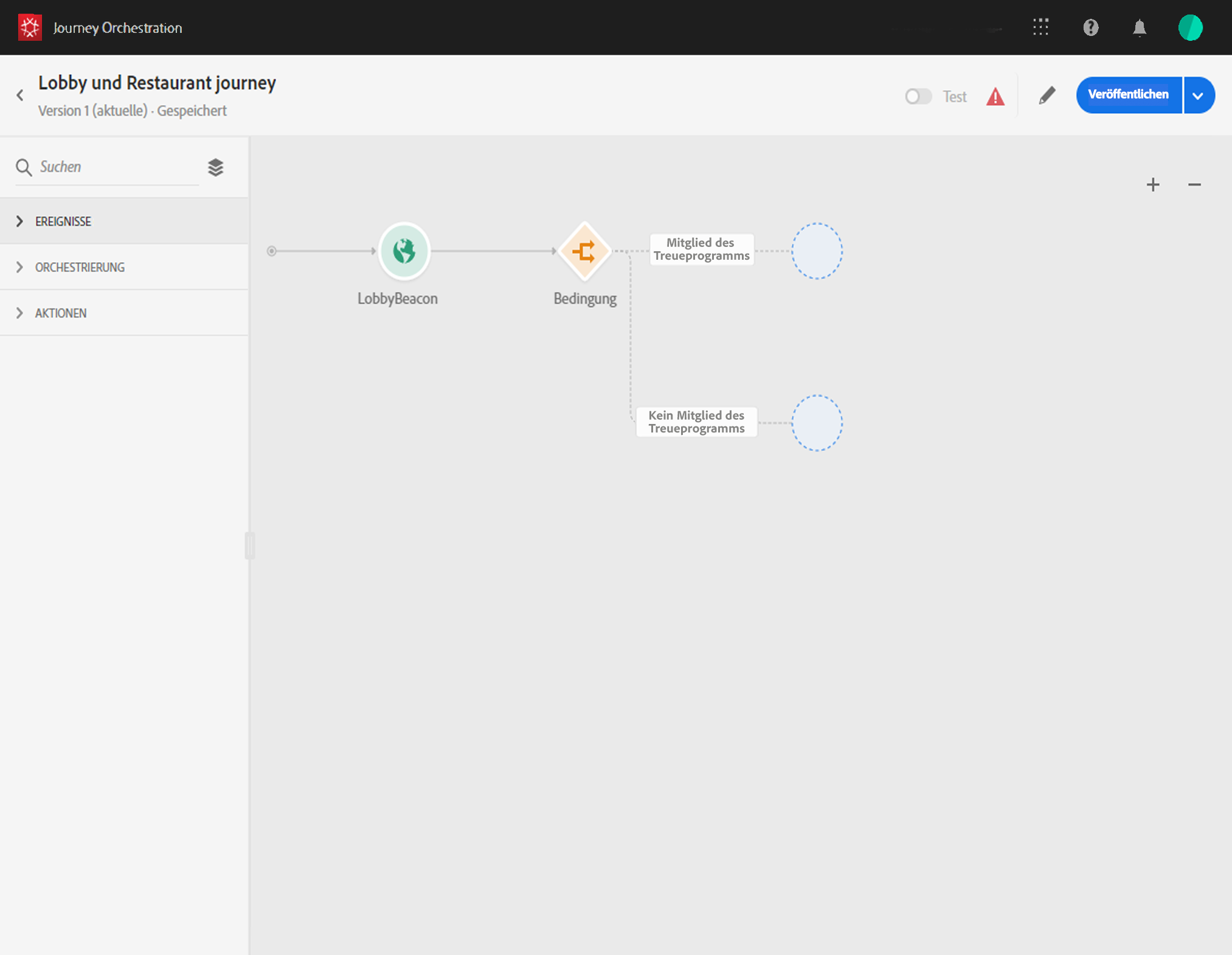Image resolution: width=1232 pixels, height=955 pixels.
Task: Open the apps grid switcher icon
Action: click(1040, 27)
